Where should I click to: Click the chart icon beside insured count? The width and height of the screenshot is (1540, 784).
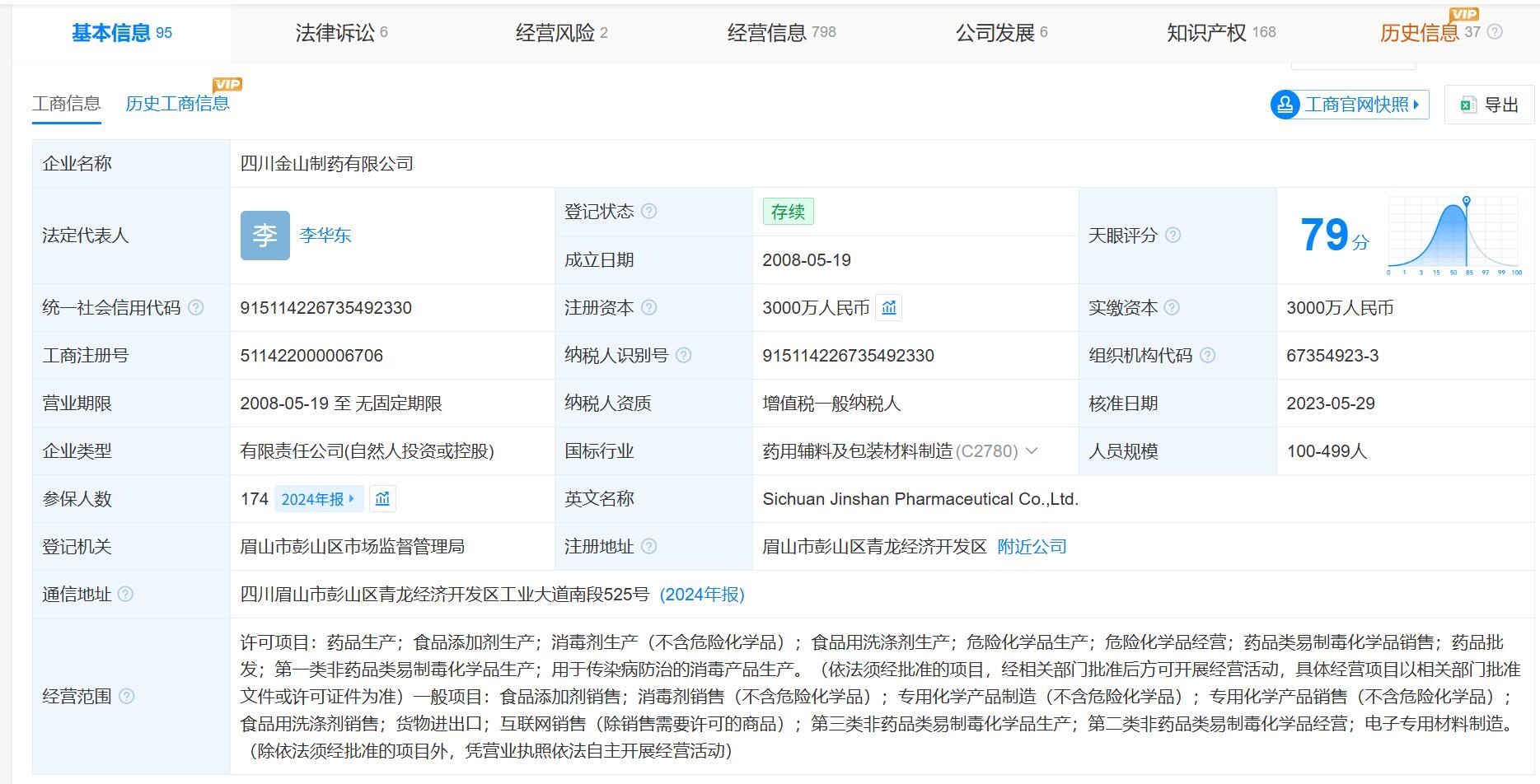[382, 499]
